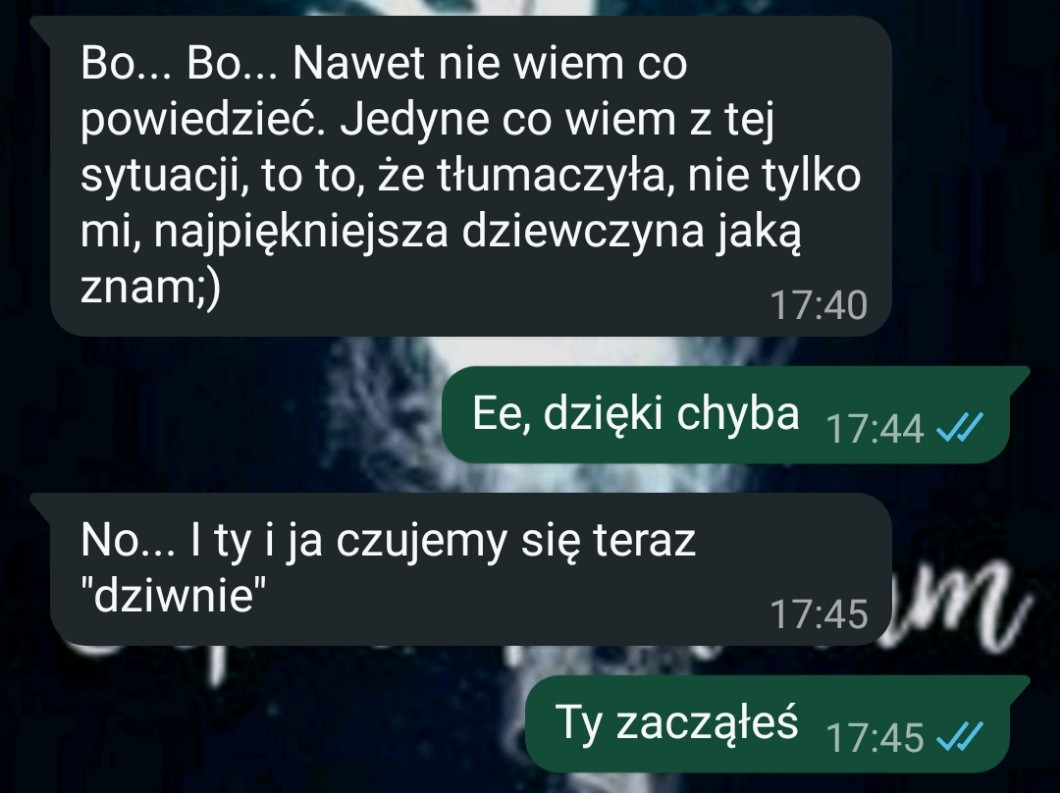The image size is (1060, 793).
Task: Click the quoted word "dziwnie" in the message
Action: coord(173,596)
